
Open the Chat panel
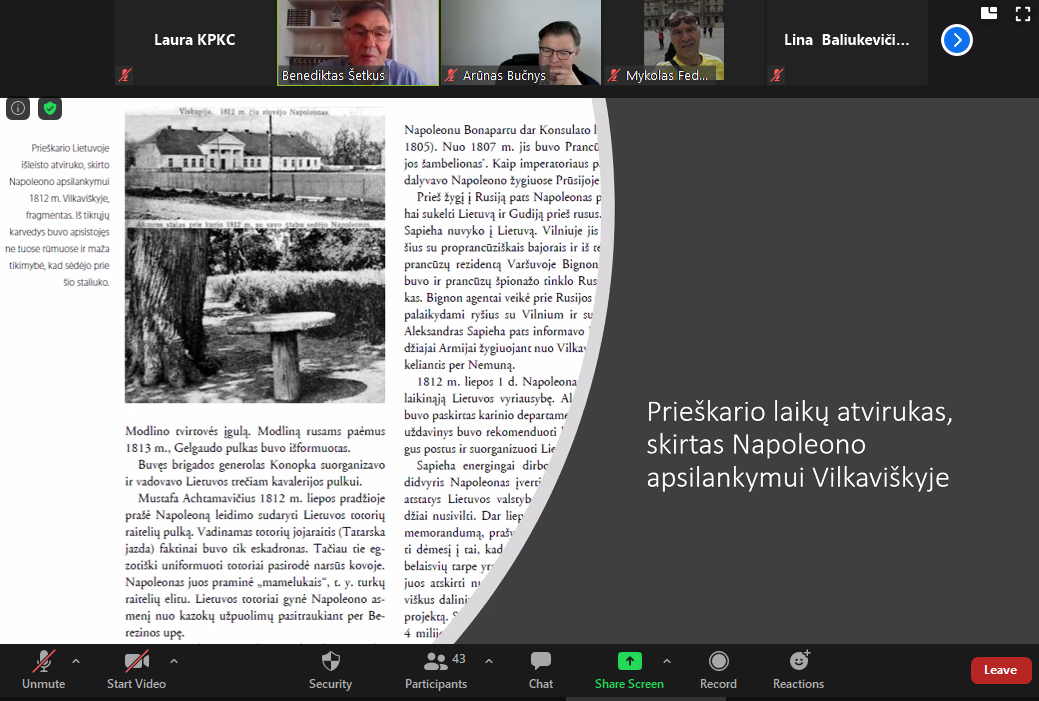541,661
